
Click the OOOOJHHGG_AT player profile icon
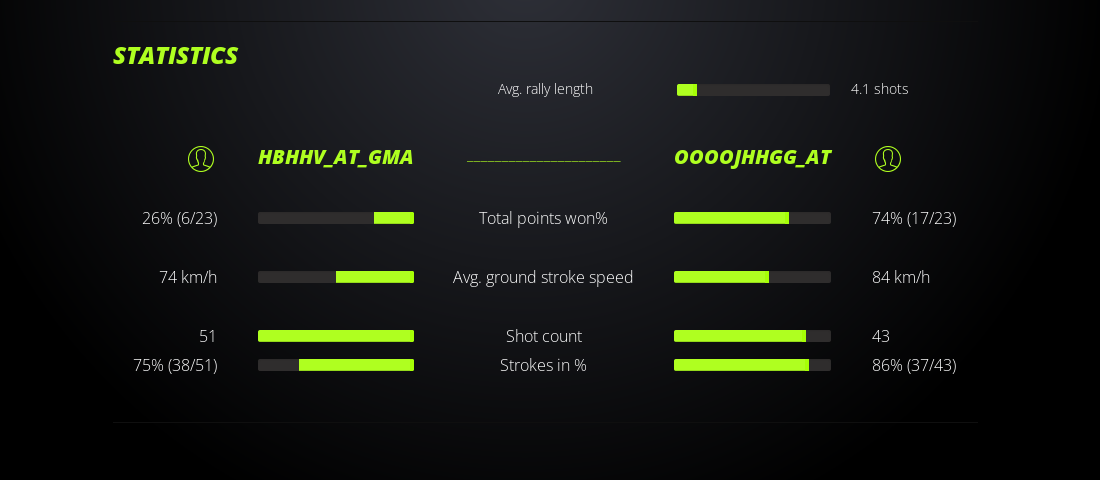[887, 158]
